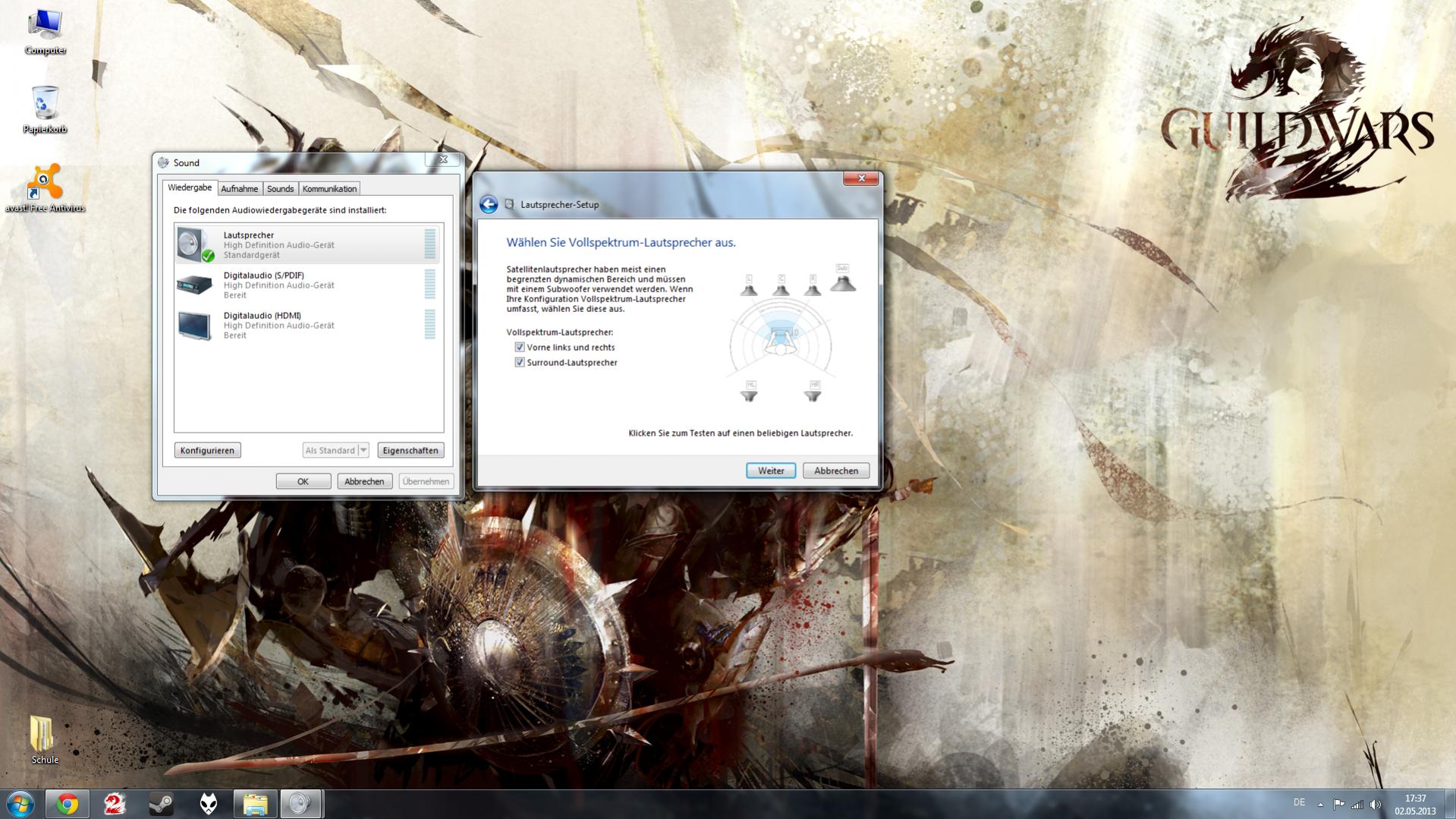Screen dimensions: 1456x819
Task: Toggle Surround-Lautsprecher checkbox
Action: 520,363
